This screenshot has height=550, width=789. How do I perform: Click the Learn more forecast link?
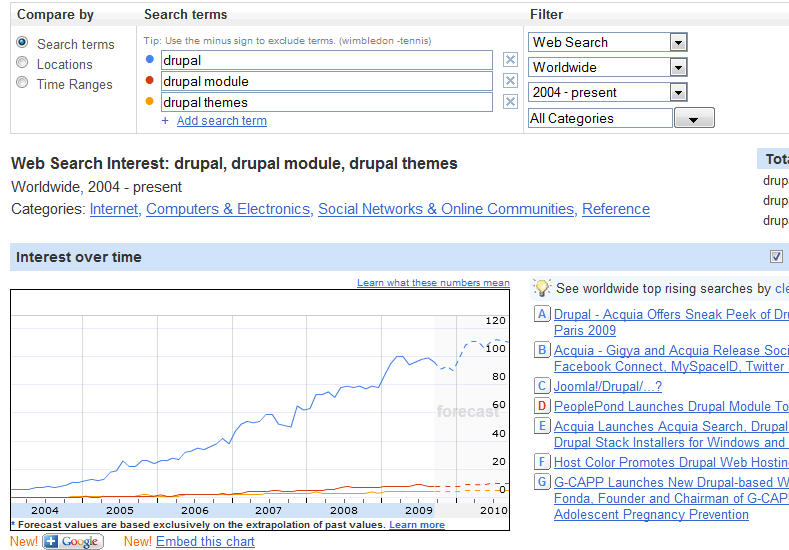pos(417,525)
